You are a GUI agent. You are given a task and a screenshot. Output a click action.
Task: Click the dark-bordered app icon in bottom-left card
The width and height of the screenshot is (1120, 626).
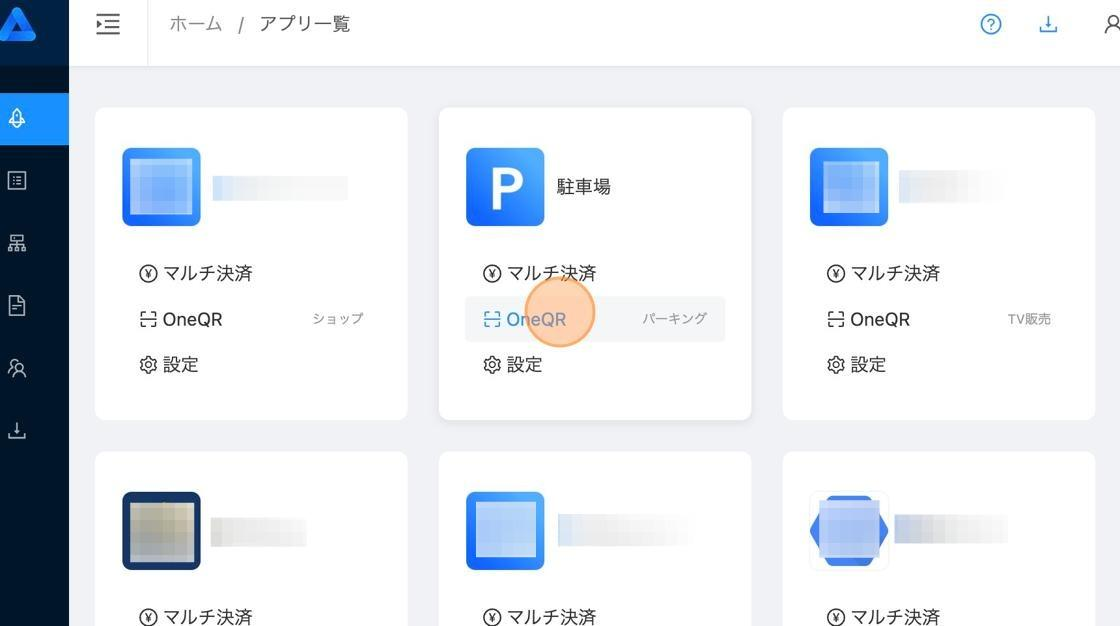[161, 531]
